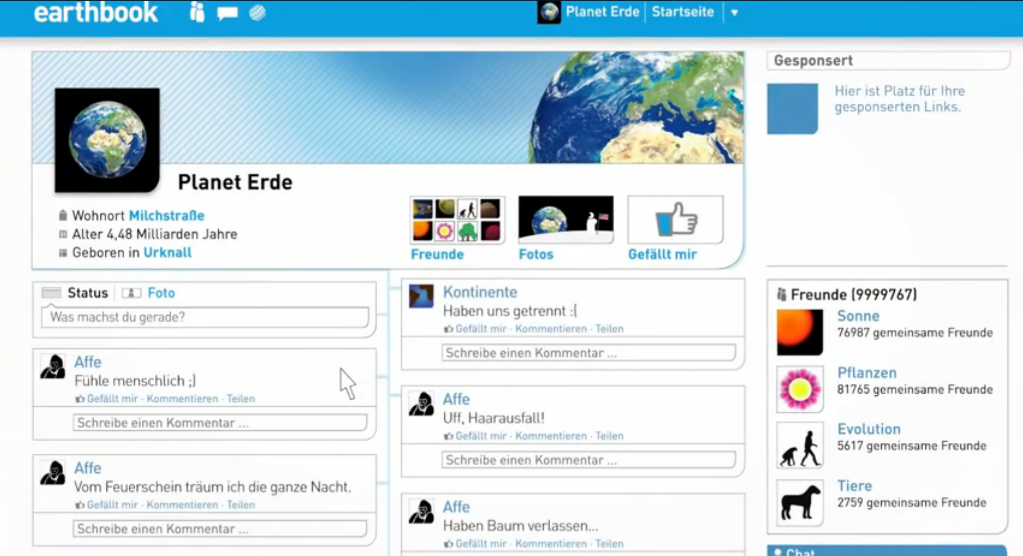Open Sonne friend profile name
This screenshot has height=556, width=1023.
click(858, 316)
